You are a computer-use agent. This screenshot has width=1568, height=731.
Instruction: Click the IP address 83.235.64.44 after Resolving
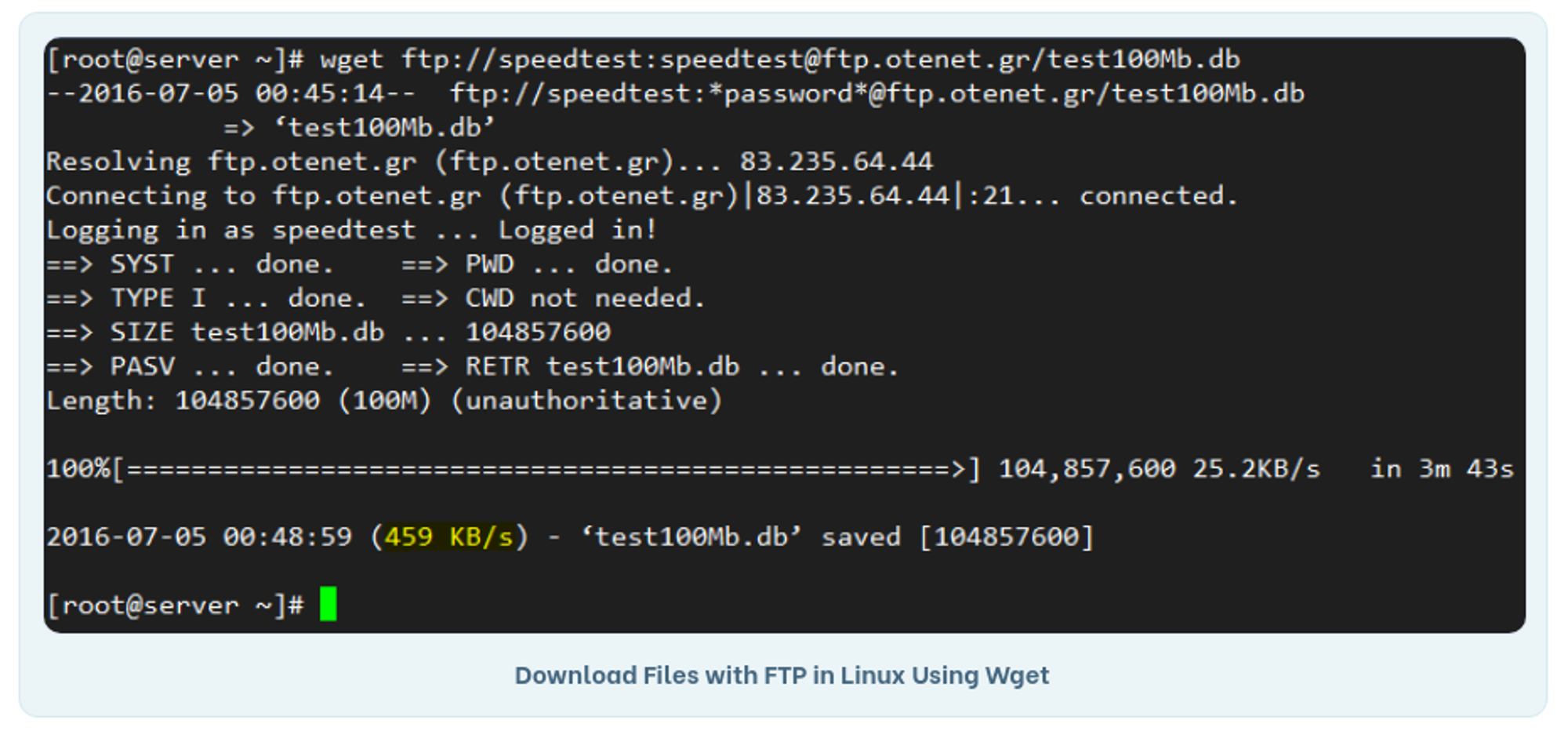(837, 162)
